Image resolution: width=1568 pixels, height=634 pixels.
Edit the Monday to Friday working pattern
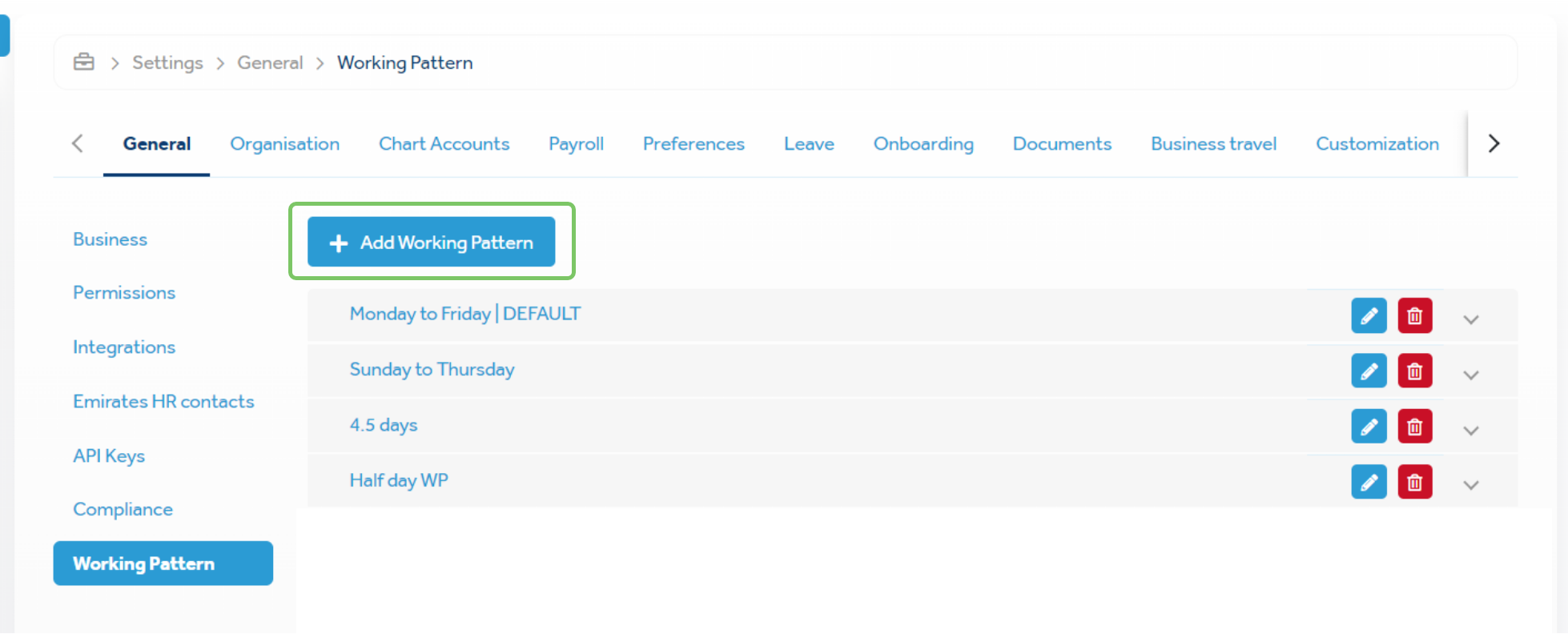coord(1369,315)
